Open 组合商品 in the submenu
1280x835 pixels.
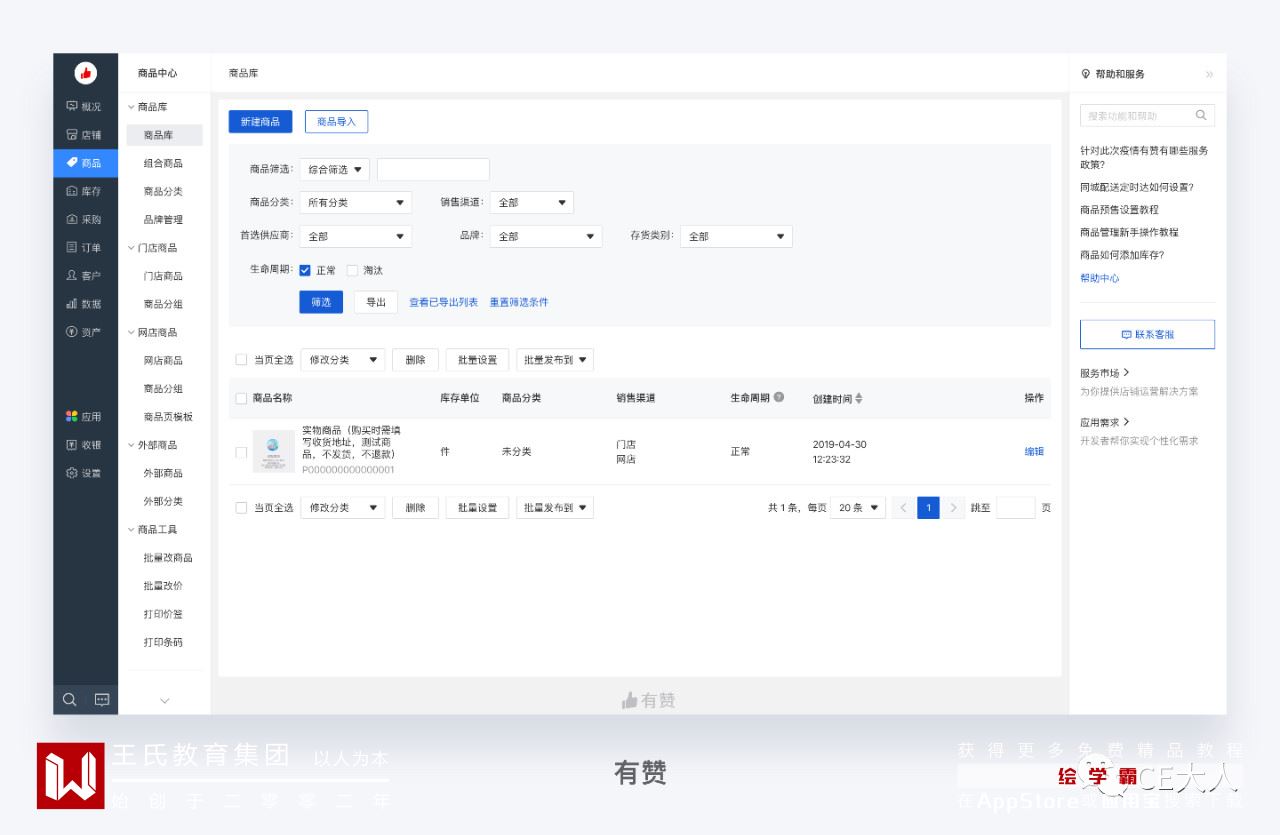(x=163, y=163)
